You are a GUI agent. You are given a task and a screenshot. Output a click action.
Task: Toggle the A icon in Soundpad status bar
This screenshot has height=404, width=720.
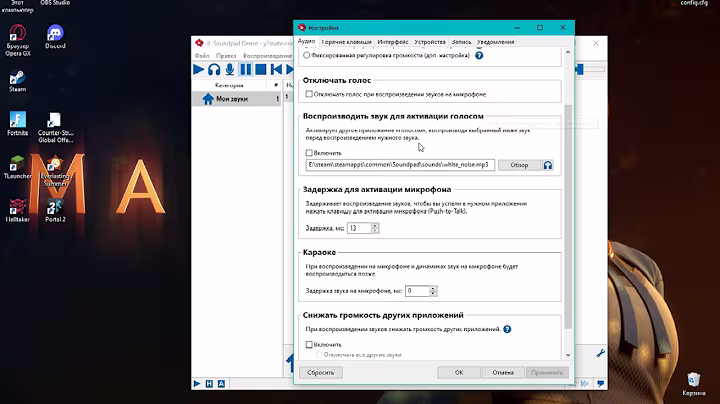coord(221,384)
